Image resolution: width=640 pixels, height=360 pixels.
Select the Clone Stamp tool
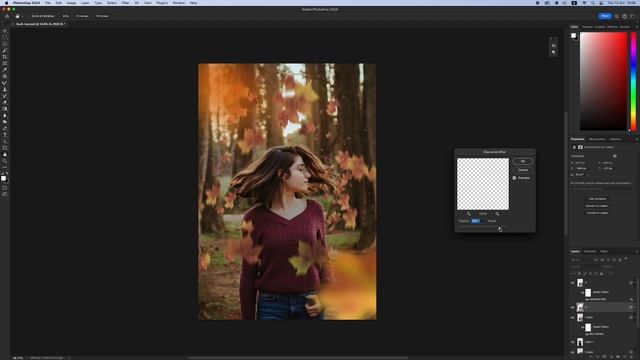pos(4,90)
